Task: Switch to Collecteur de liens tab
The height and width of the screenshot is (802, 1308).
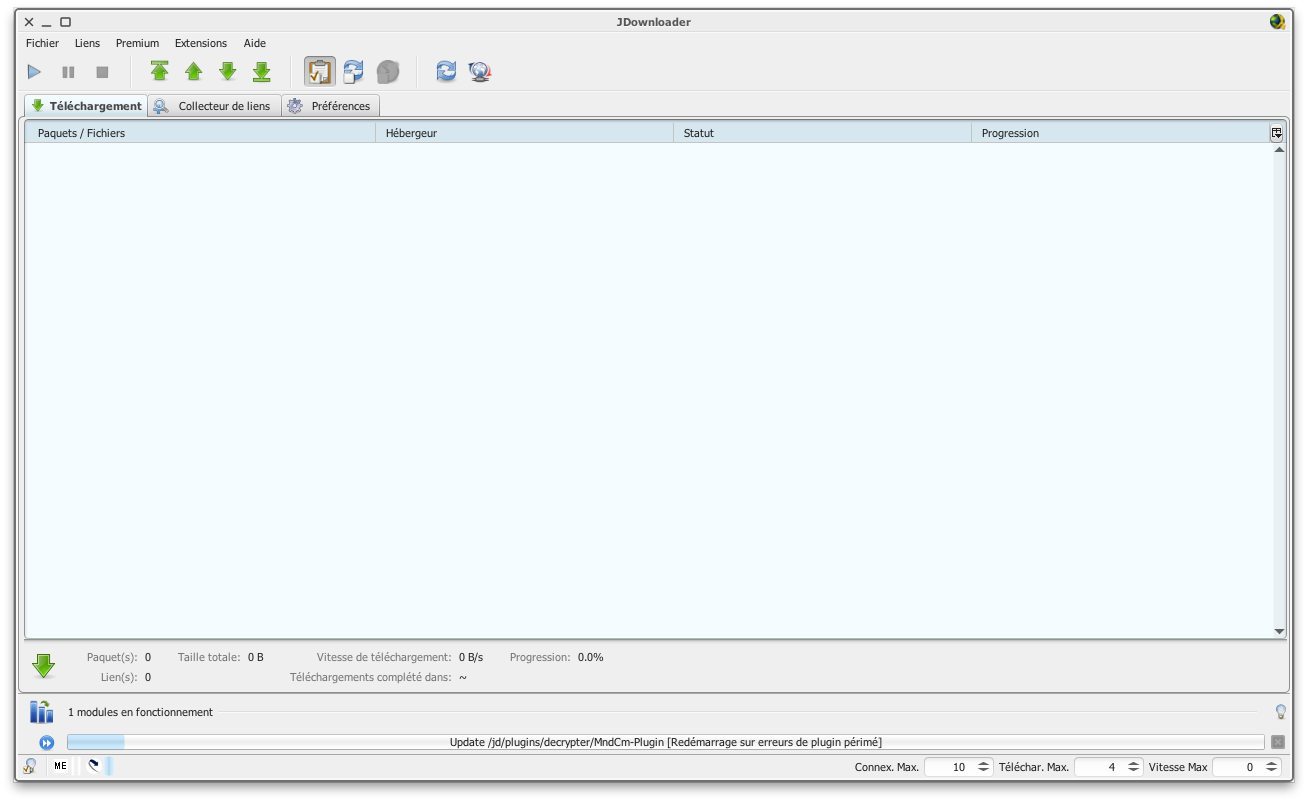Action: tap(214, 106)
